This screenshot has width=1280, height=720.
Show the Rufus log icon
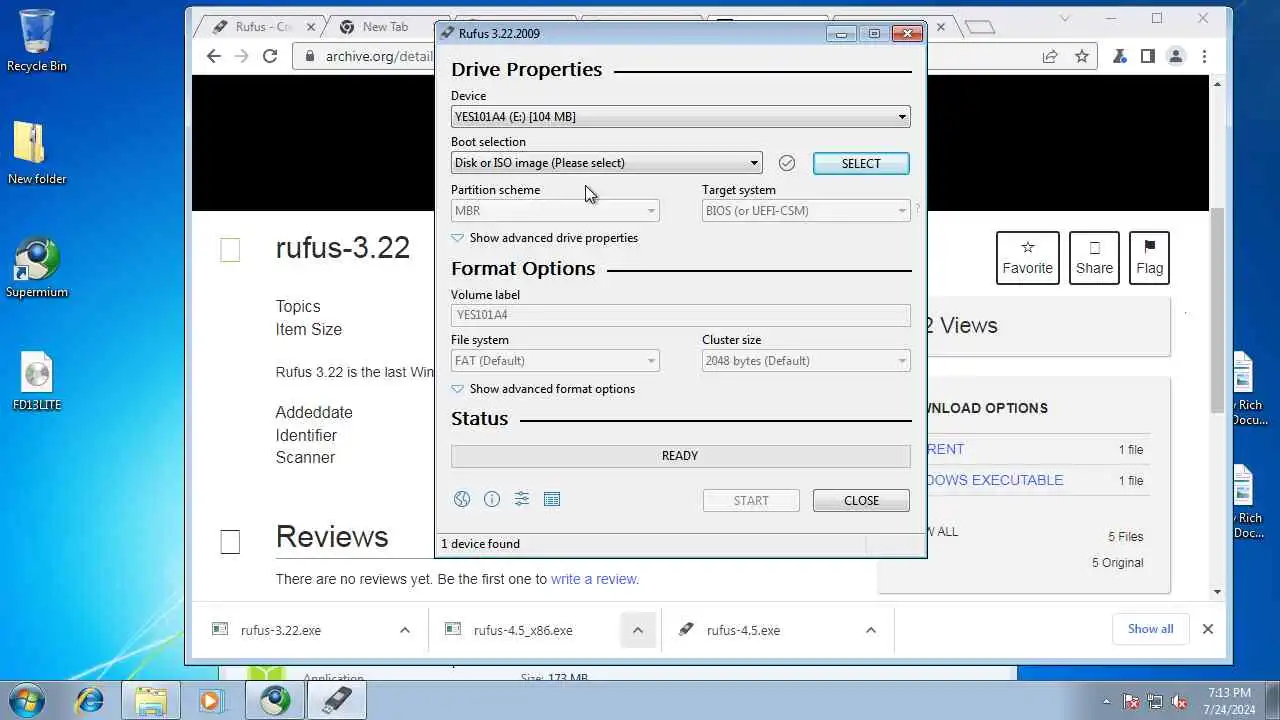[x=552, y=499]
